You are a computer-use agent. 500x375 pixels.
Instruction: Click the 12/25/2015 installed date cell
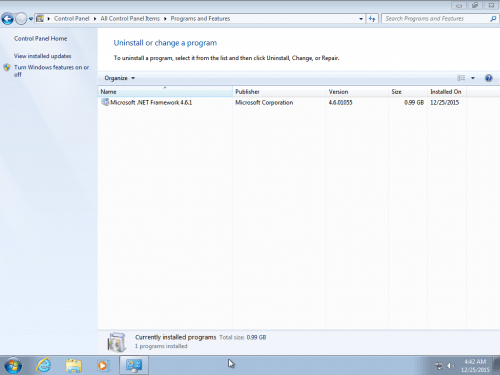445,103
